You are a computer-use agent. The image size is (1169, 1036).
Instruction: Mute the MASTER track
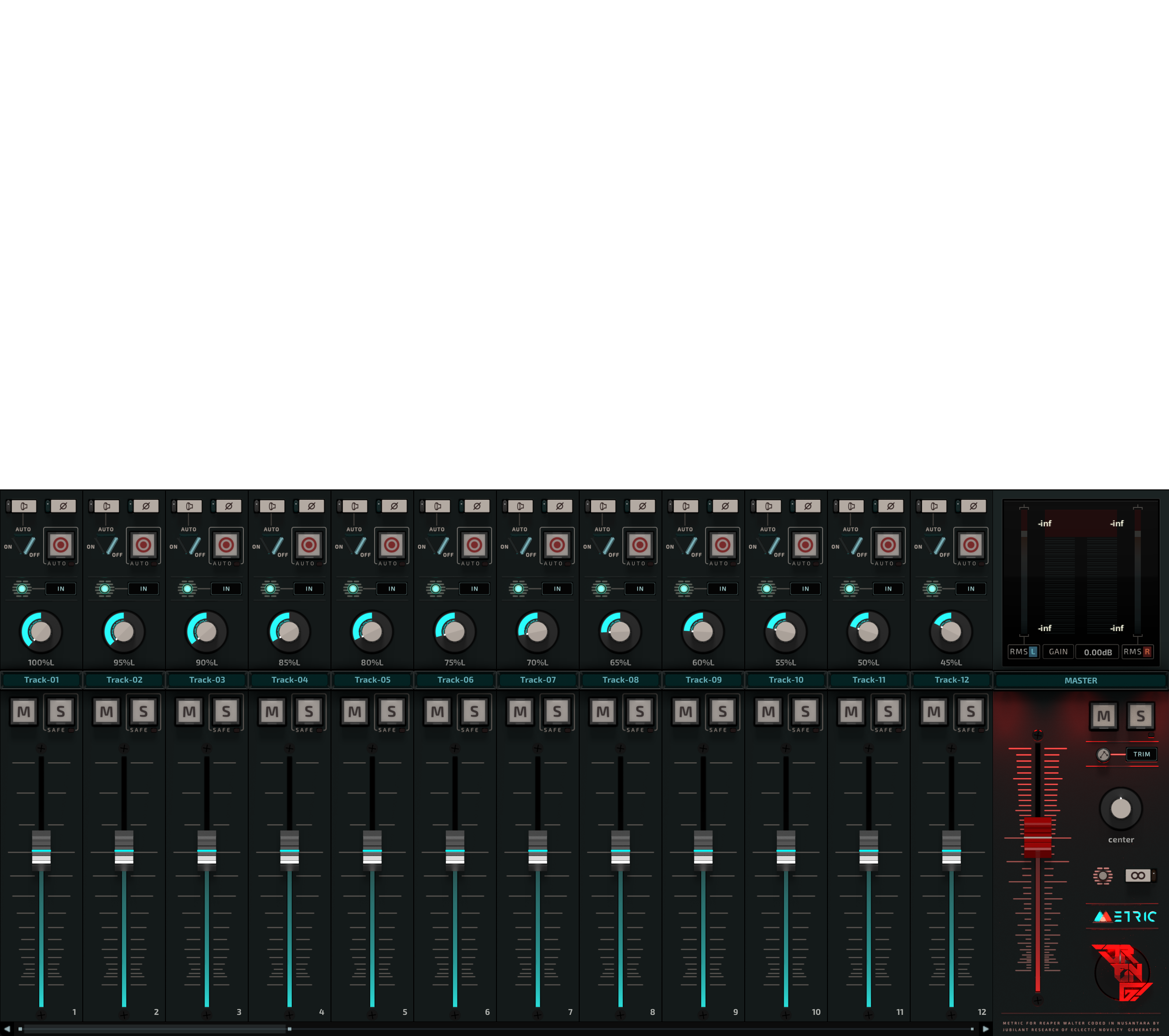point(1104,716)
